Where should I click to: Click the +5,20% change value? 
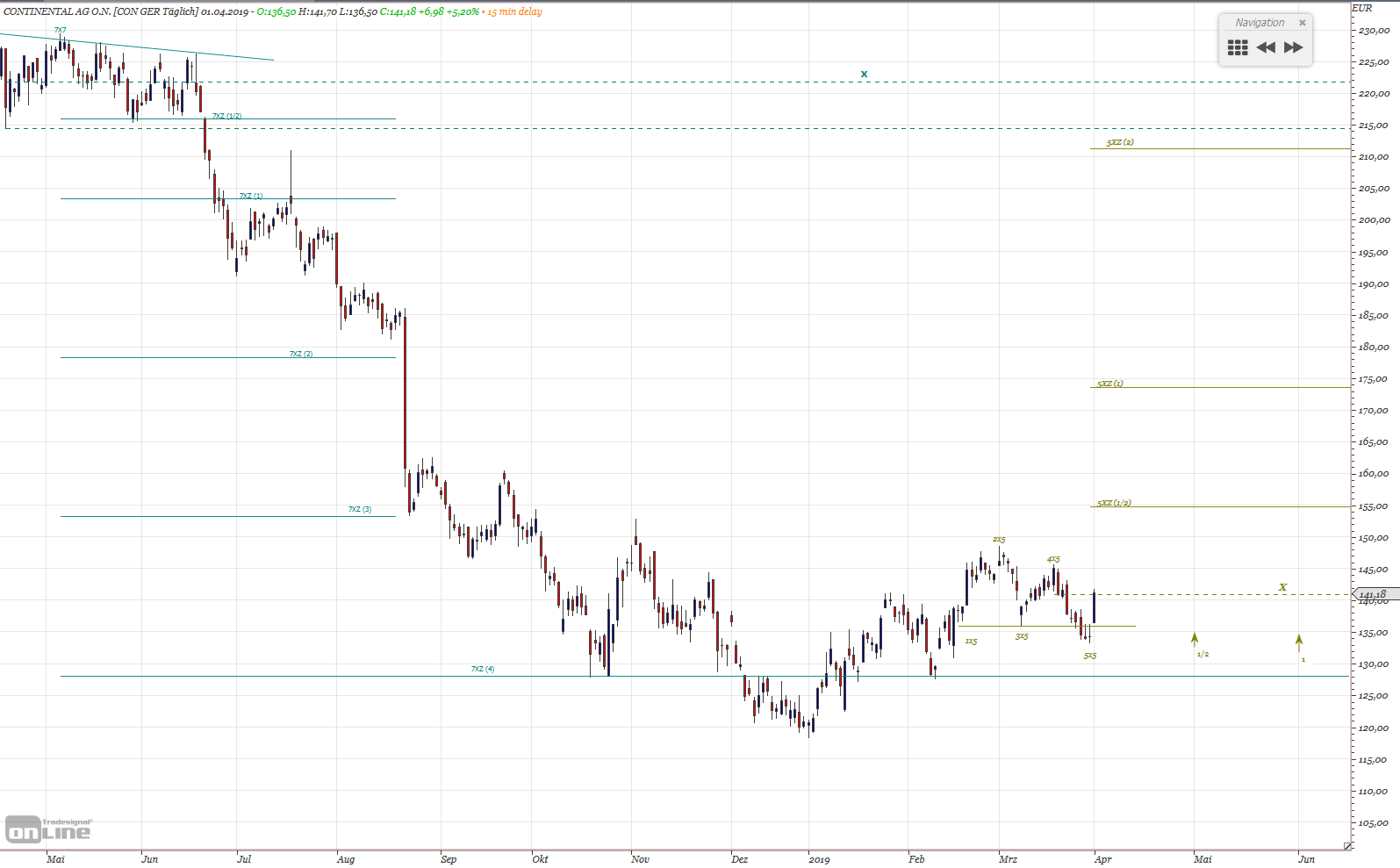pos(463,11)
